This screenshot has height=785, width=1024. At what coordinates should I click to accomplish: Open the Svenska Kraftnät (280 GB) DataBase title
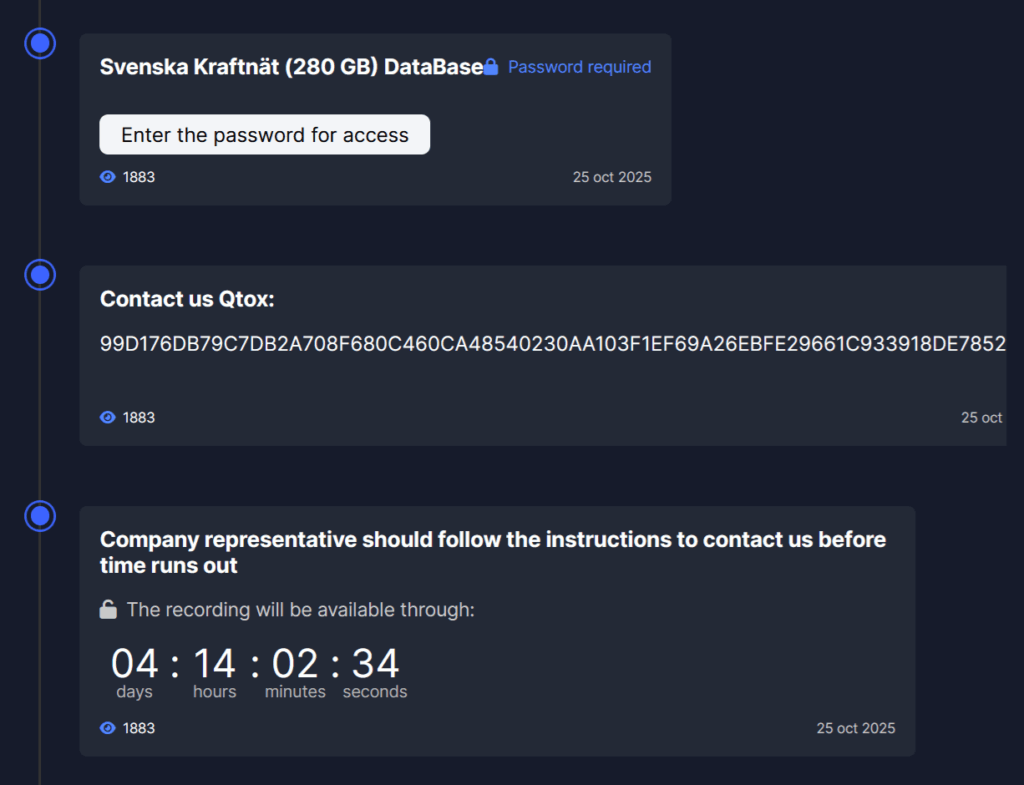pyautogui.click(x=291, y=67)
